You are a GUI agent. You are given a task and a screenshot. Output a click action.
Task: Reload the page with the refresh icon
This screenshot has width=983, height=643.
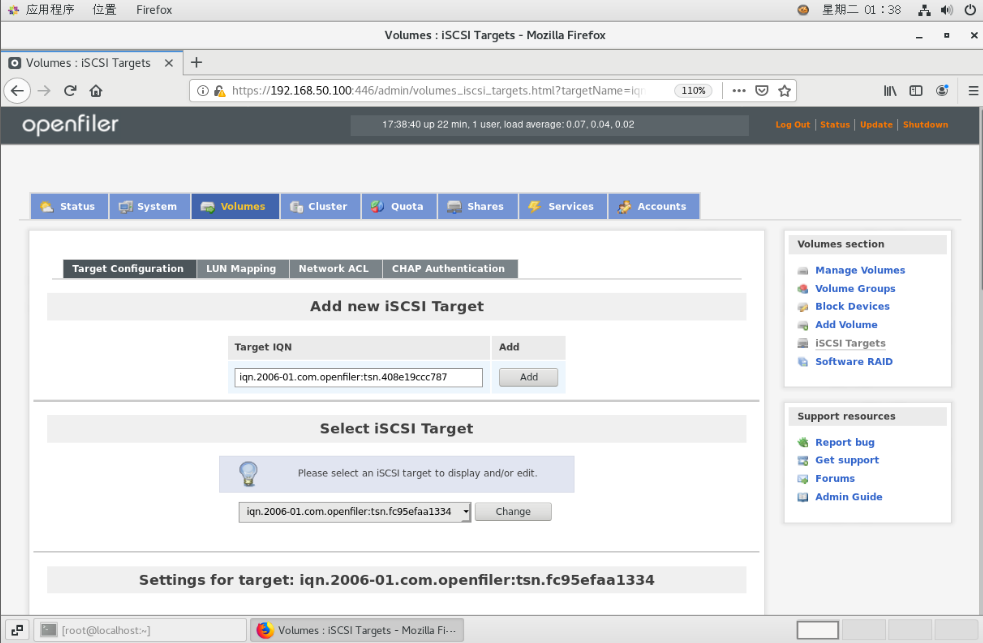[x=70, y=91]
